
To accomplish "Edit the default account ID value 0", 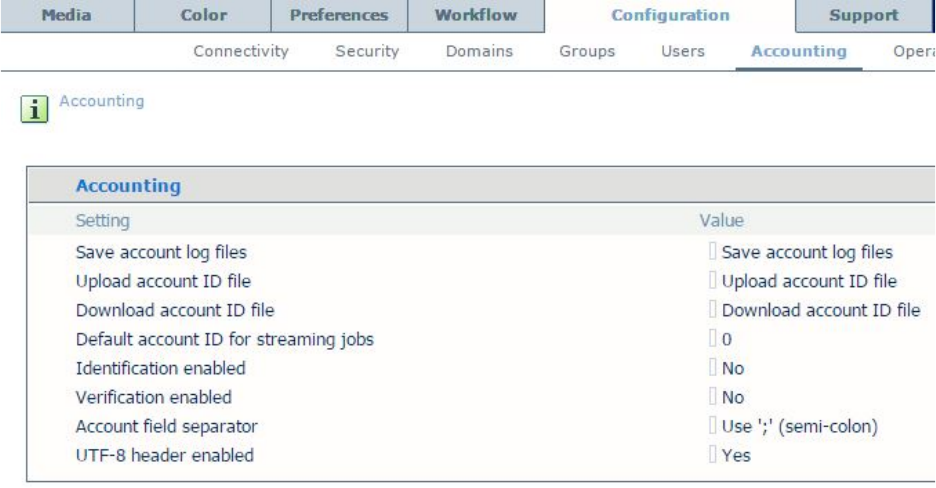I will 726,340.
